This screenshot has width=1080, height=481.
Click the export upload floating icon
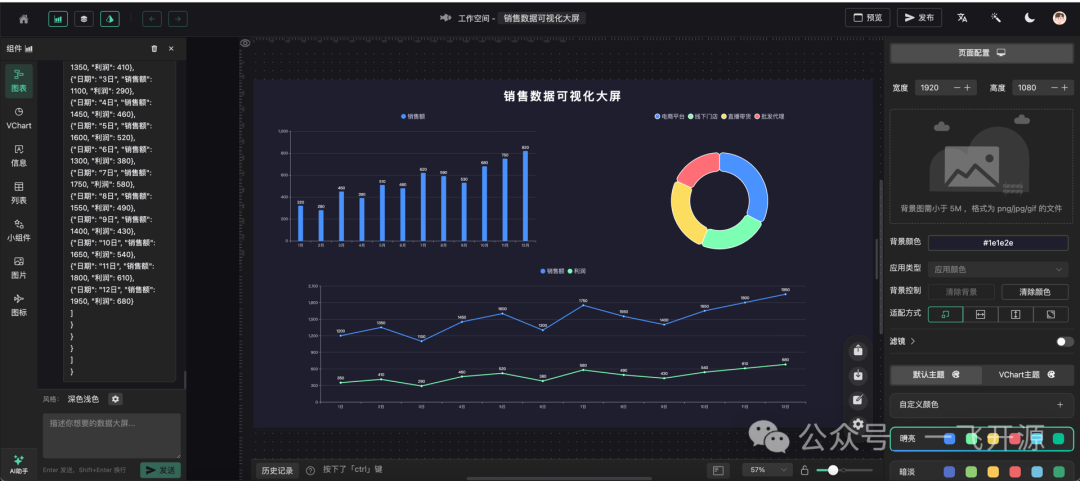[858, 350]
